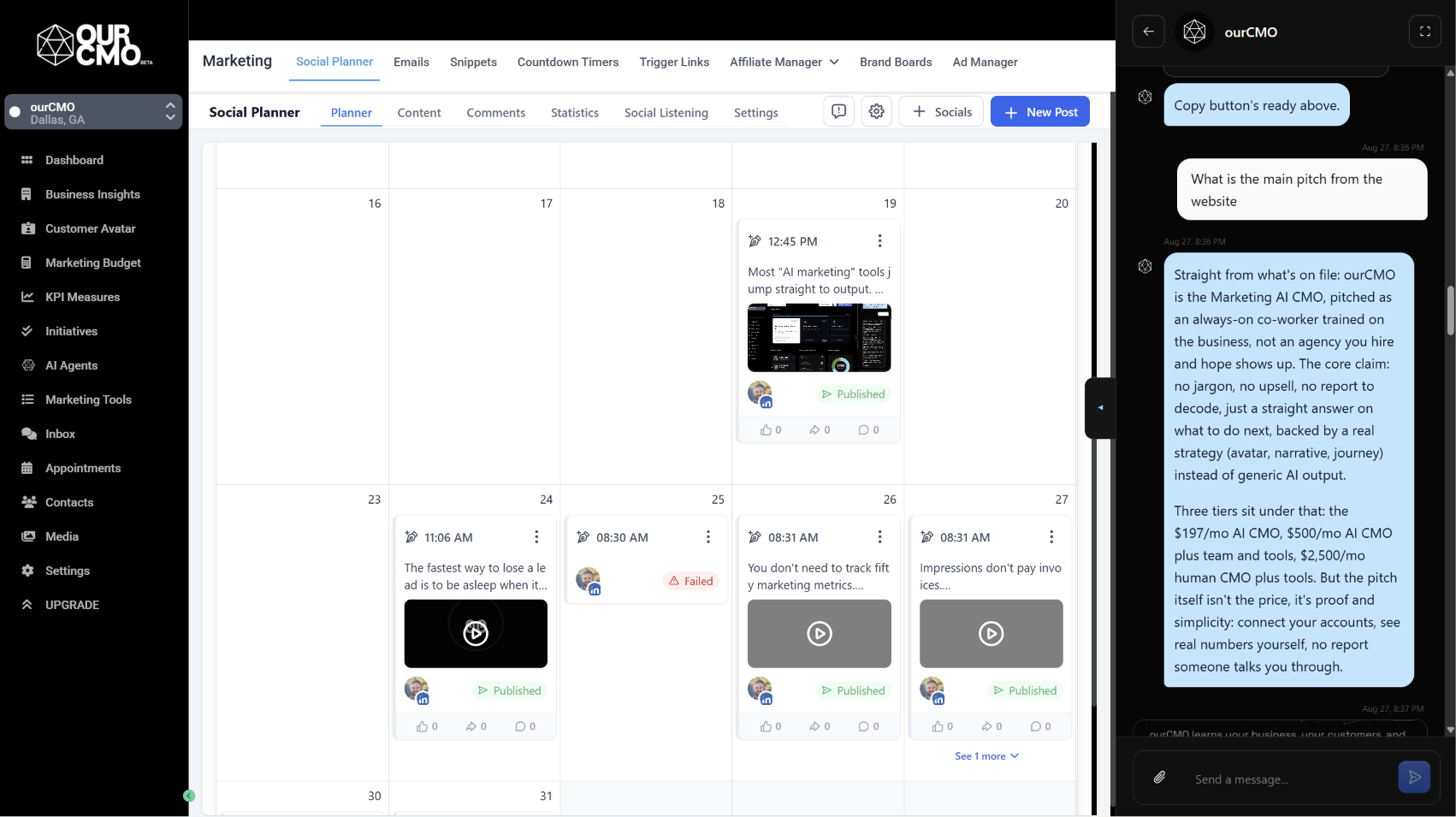Viewport: 1456px width, 817px height.
Task: Click the Socials button
Action: tap(942, 111)
